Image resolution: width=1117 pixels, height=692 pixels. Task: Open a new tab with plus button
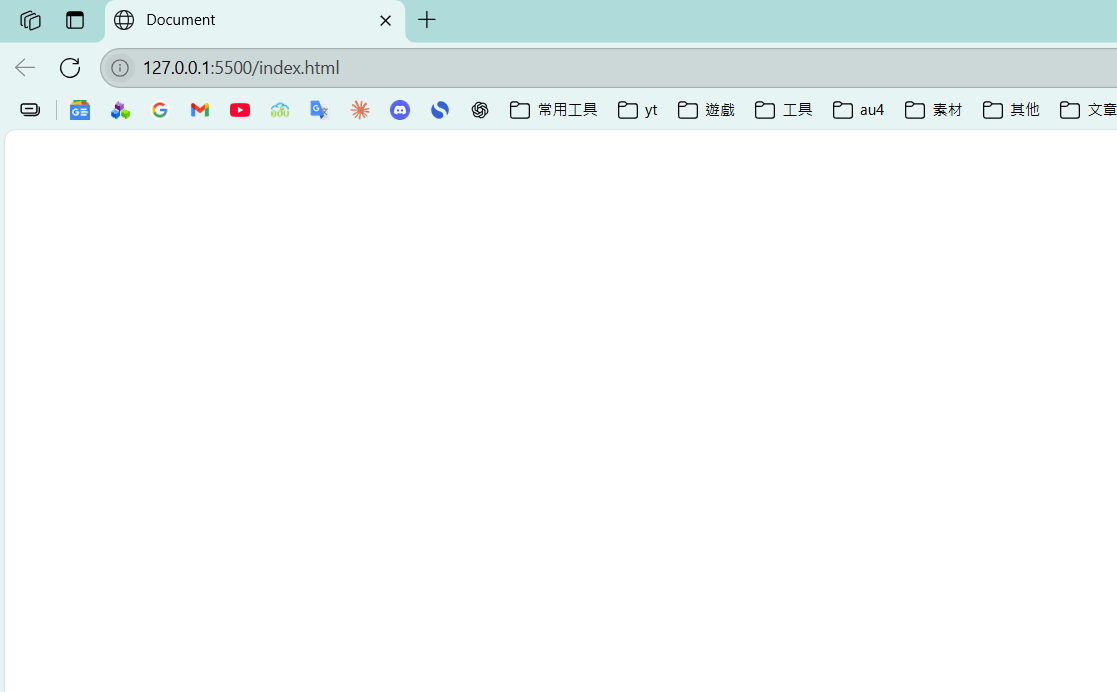point(427,20)
